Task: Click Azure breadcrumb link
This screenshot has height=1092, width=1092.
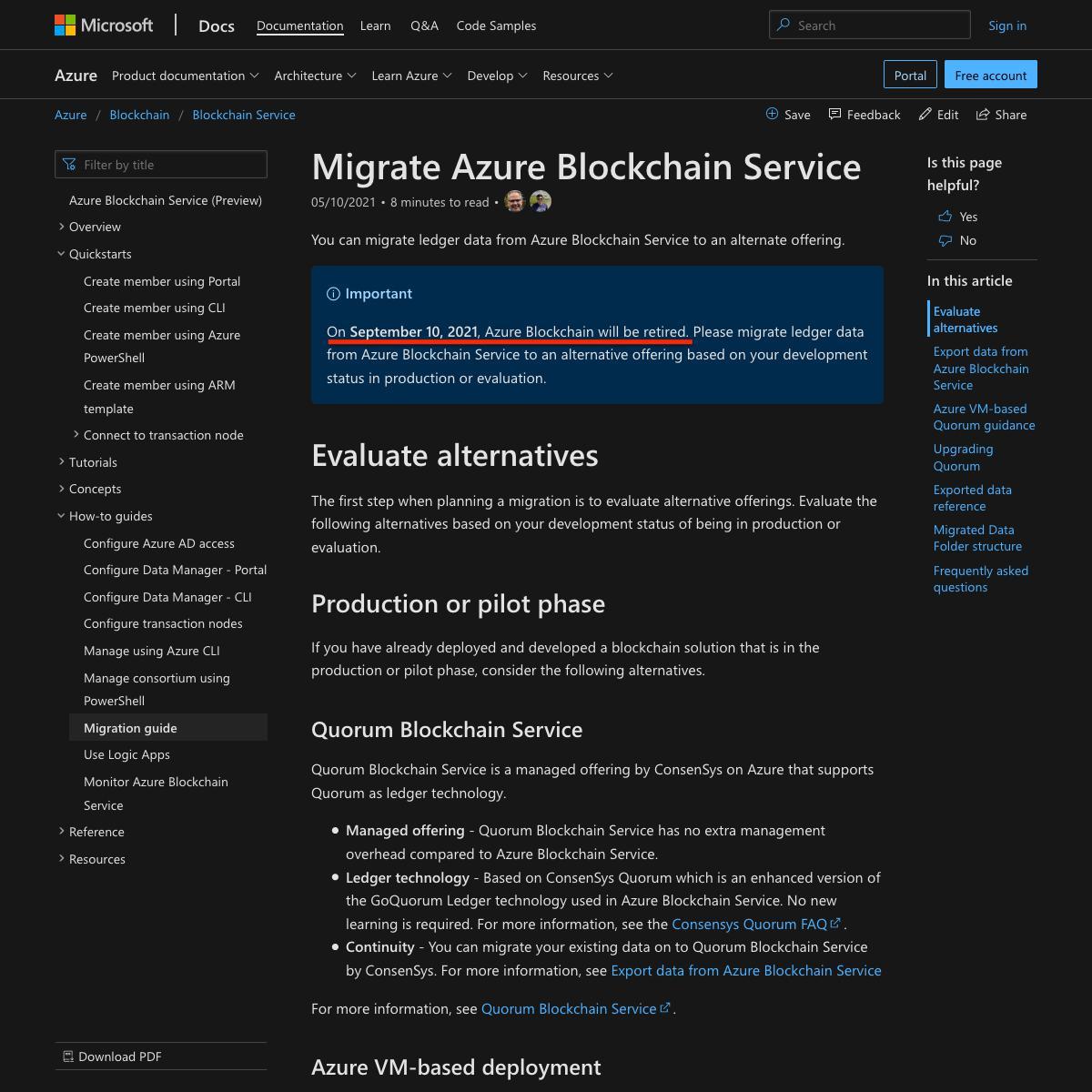Action: [x=71, y=115]
